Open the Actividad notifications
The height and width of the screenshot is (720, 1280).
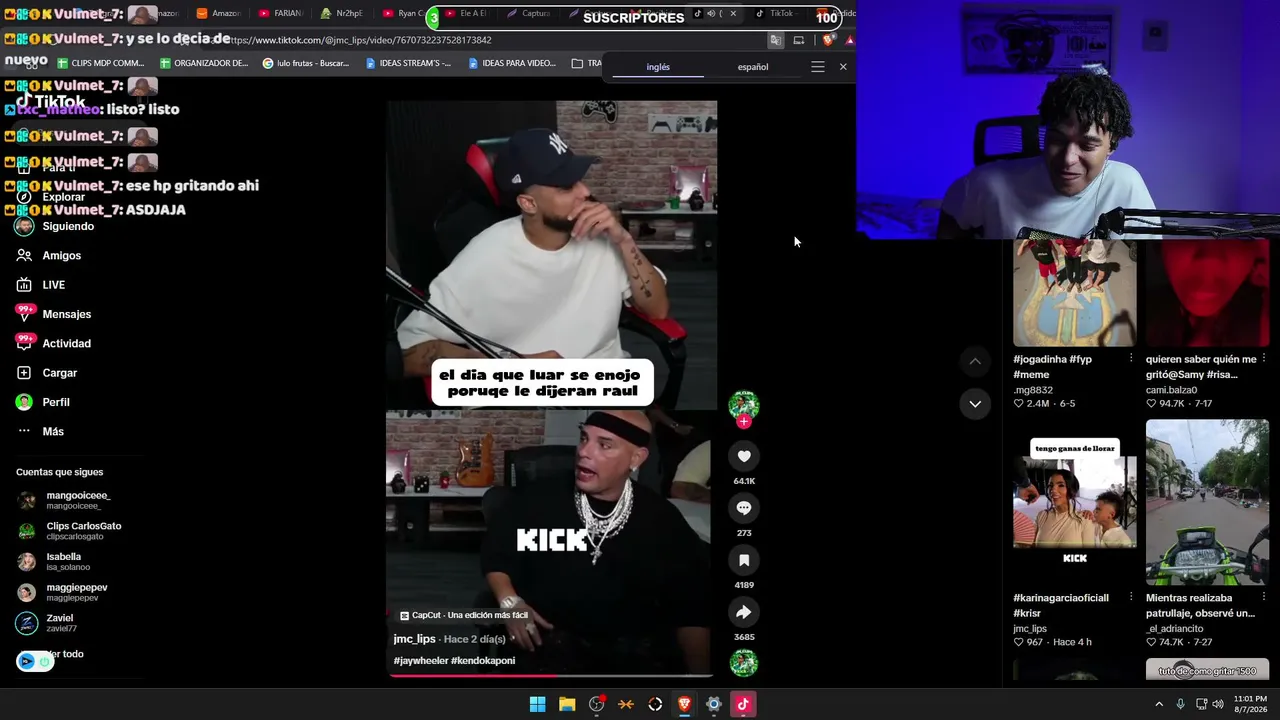tap(54, 343)
